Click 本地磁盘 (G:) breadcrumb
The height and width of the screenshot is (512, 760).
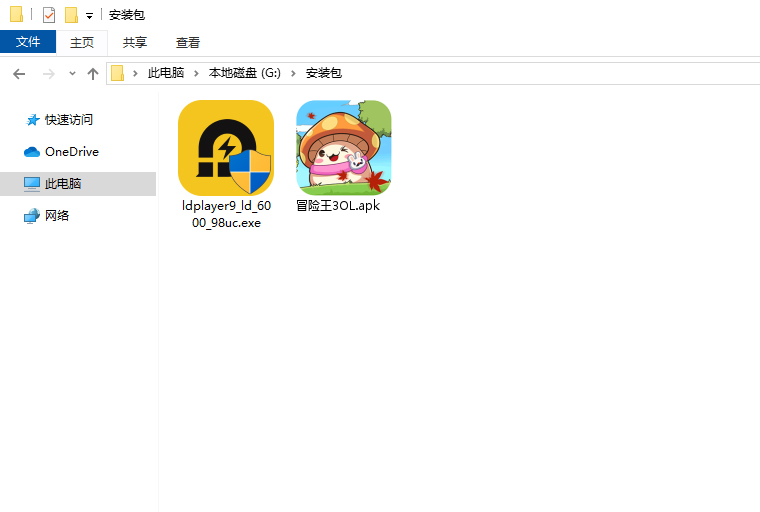click(x=245, y=73)
